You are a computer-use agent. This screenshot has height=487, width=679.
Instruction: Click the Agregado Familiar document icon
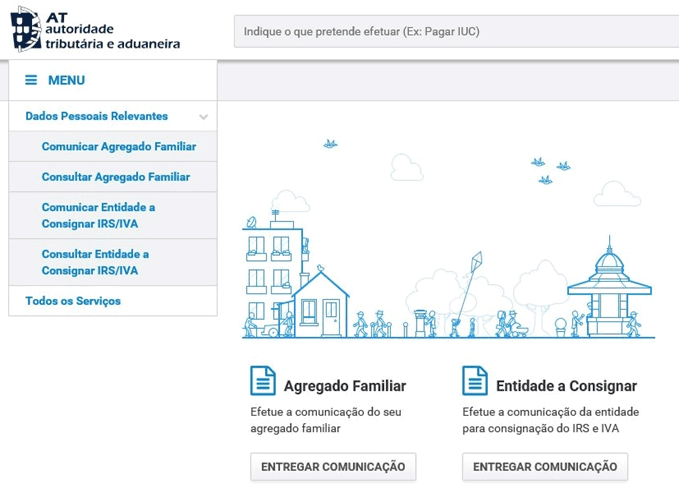[x=263, y=381]
